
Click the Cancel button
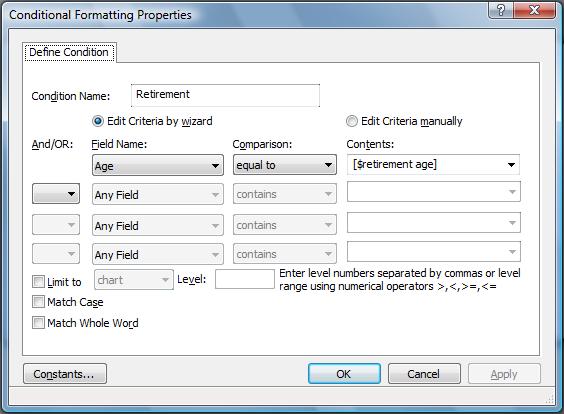424,374
